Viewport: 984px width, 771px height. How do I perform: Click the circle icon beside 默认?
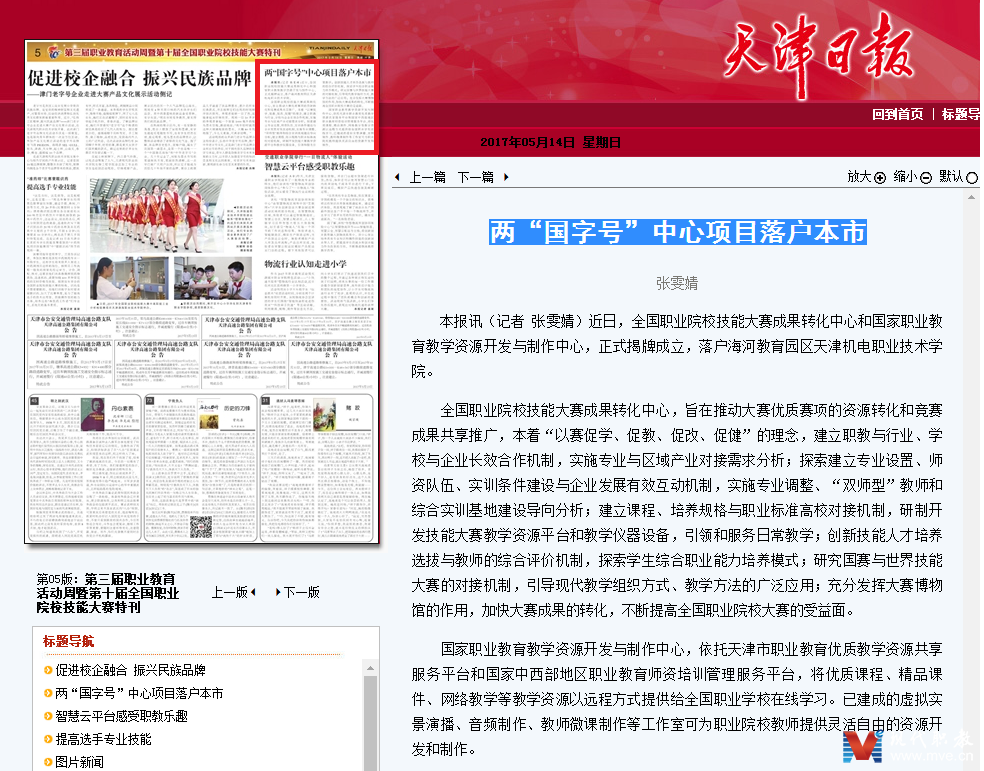pos(971,178)
